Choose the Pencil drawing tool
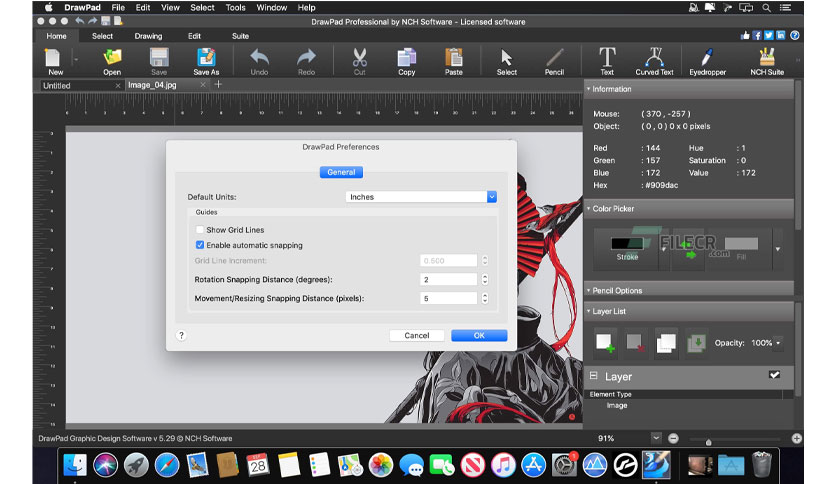 click(554, 61)
